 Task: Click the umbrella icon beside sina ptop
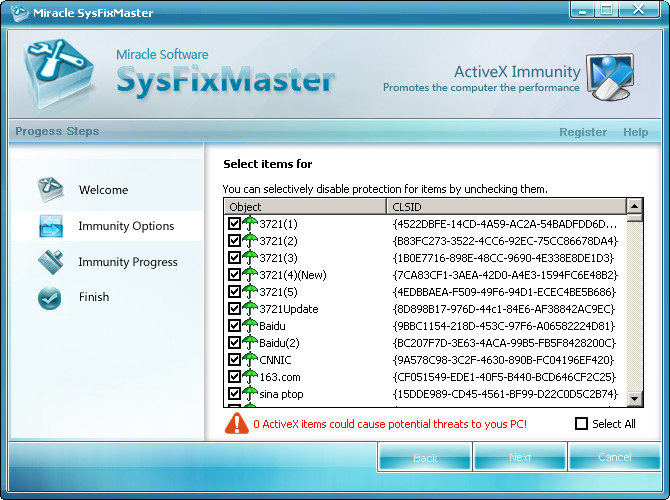[x=250, y=394]
